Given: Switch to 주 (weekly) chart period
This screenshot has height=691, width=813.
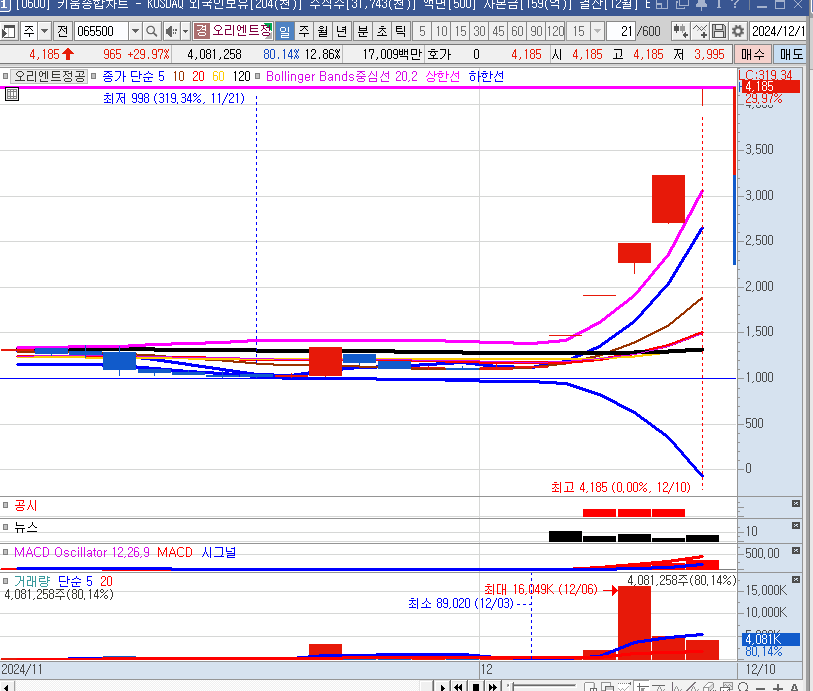Looking at the screenshot, I should [x=304, y=31].
